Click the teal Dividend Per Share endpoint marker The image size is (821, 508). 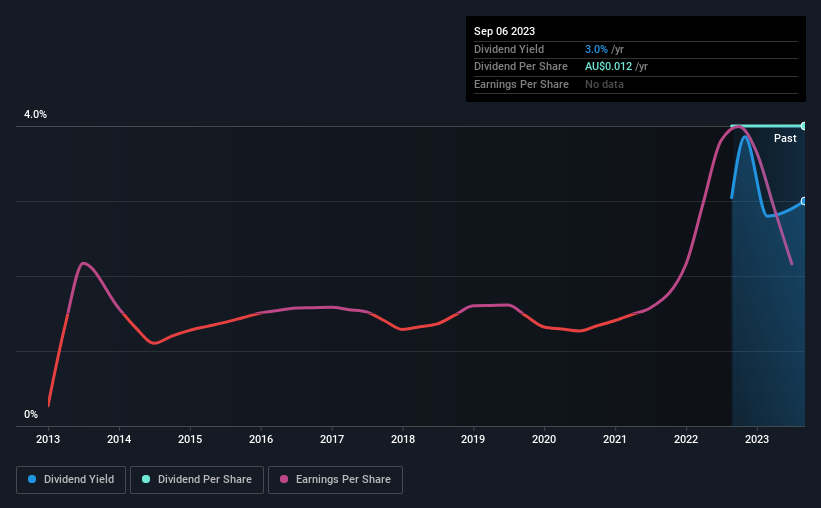[803, 126]
